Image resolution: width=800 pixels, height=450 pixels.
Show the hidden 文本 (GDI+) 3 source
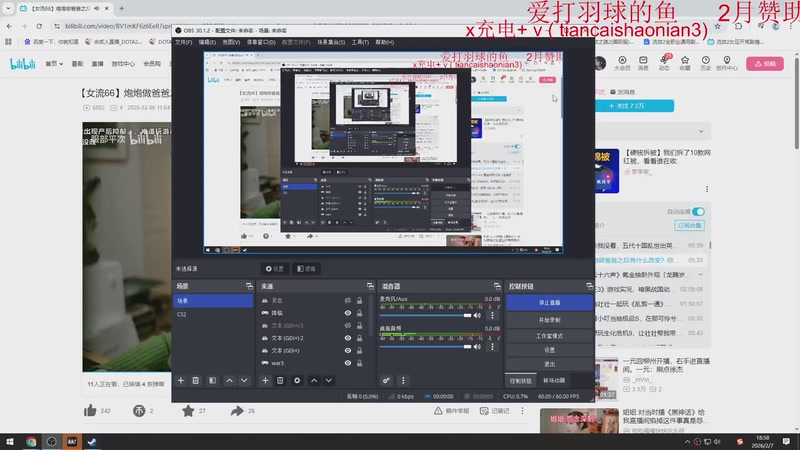click(x=347, y=326)
